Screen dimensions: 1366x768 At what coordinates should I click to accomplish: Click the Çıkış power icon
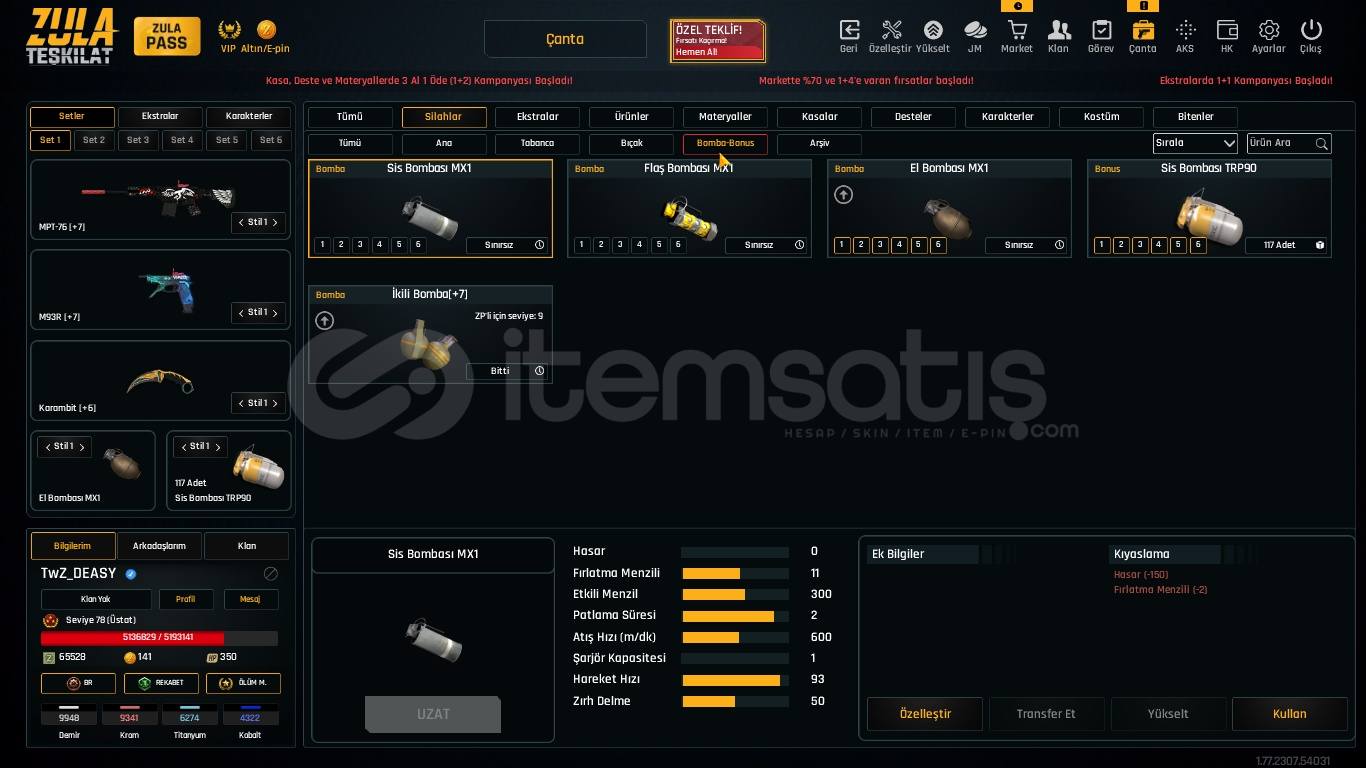pos(1311,31)
